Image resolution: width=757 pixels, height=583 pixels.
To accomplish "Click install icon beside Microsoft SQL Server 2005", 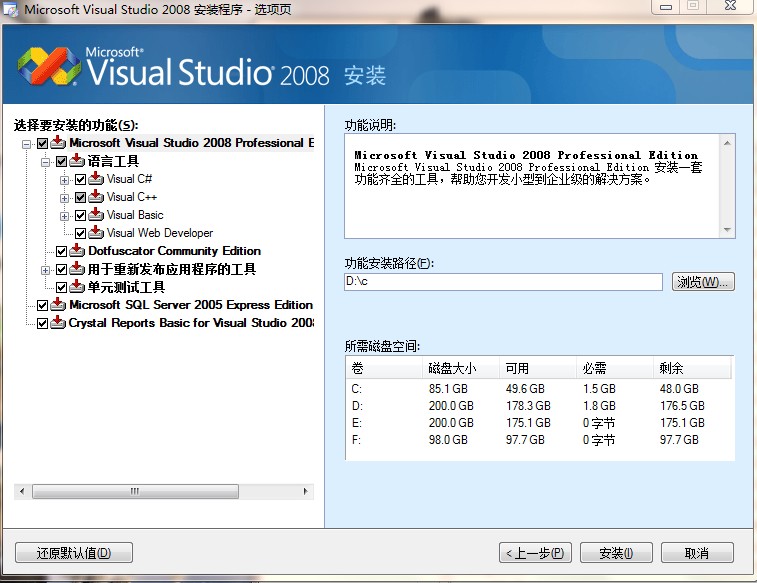I will [x=58, y=305].
